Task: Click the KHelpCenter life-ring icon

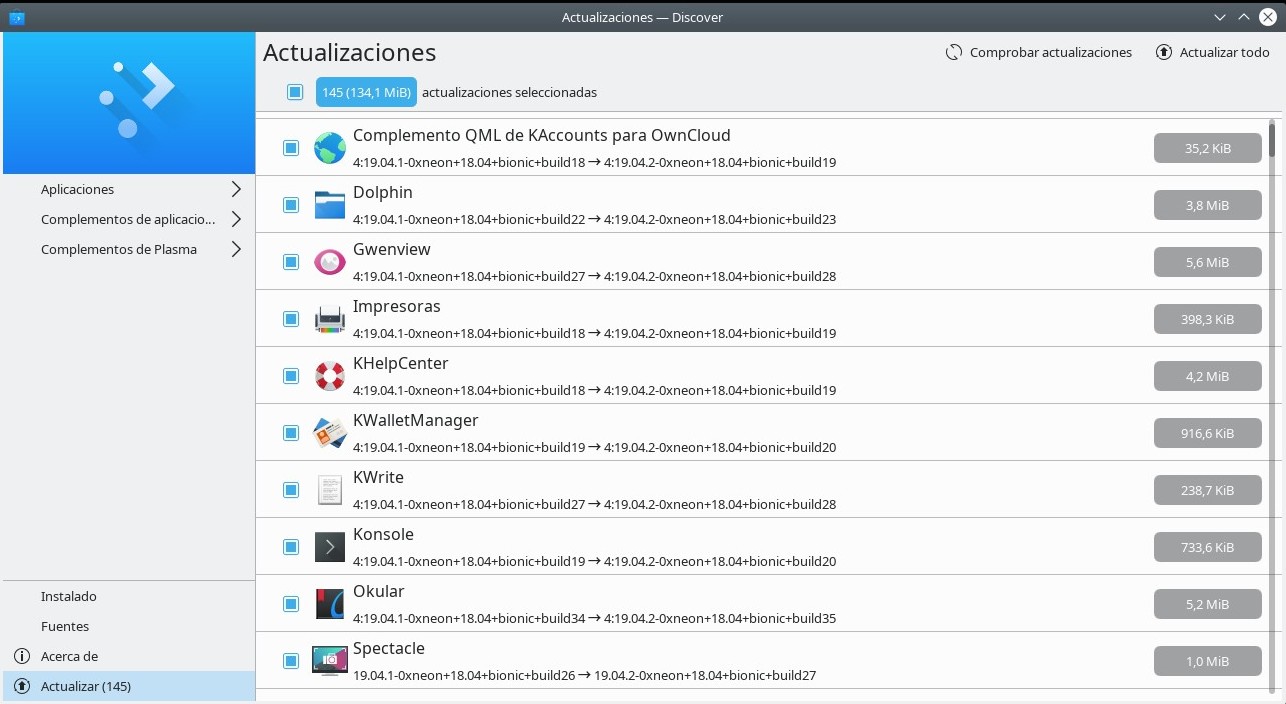Action: [329, 375]
